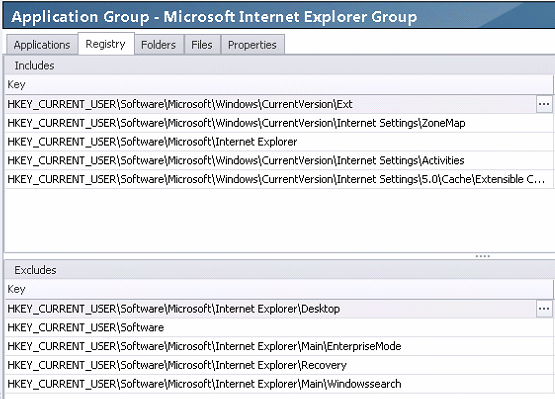Select the Internet Explorer\Recovery exclude key
The height and width of the screenshot is (399, 555).
279,365
